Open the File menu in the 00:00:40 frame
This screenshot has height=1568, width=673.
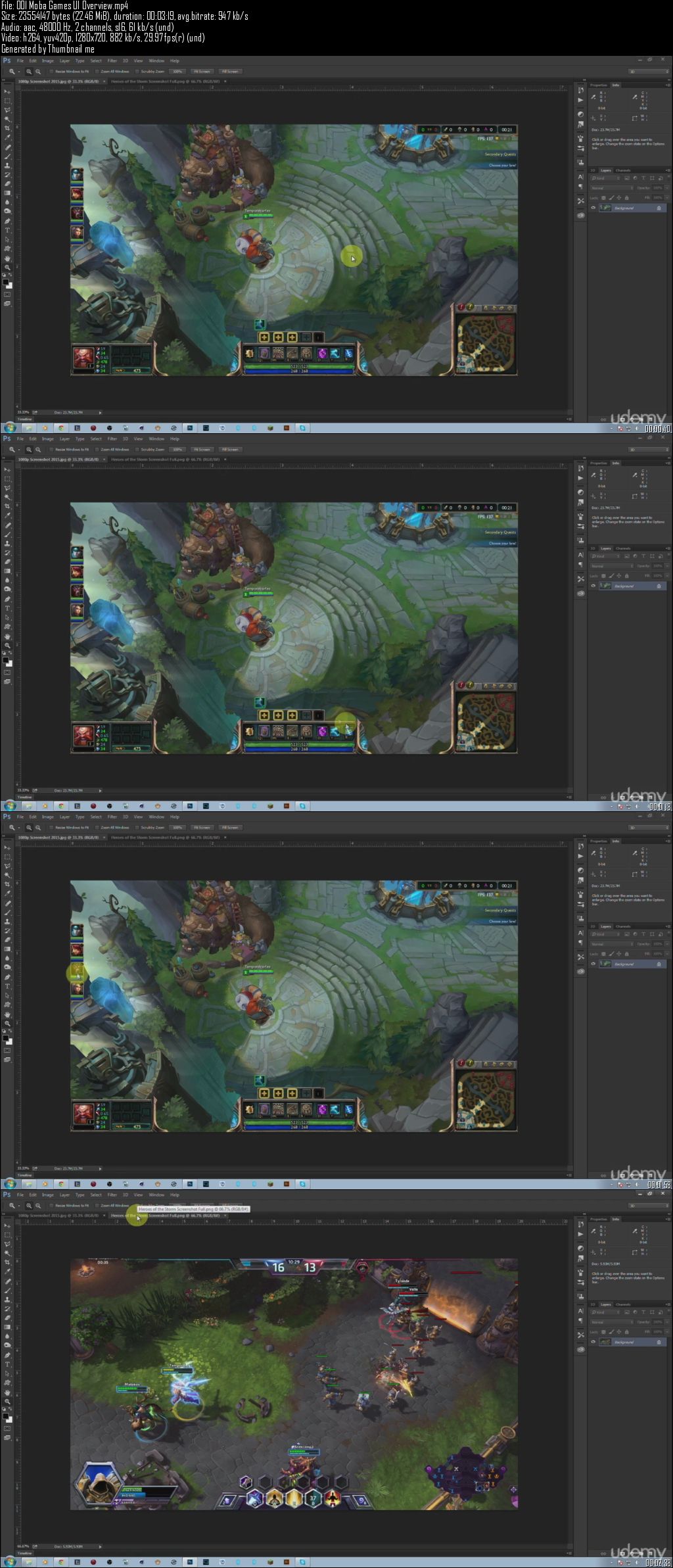pos(20,61)
